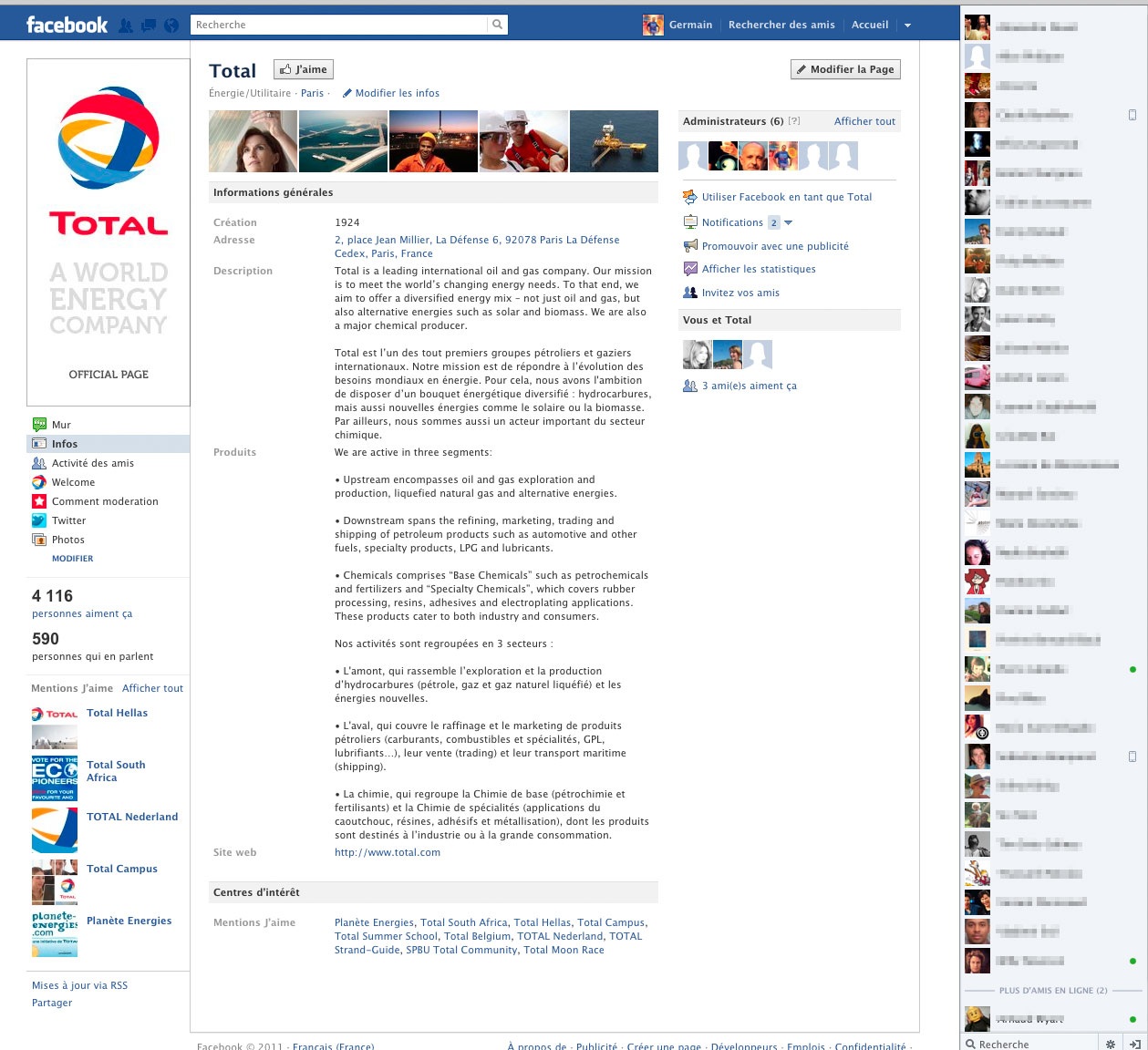Click the people icon for Invitez vos amis

pos(690,293)
